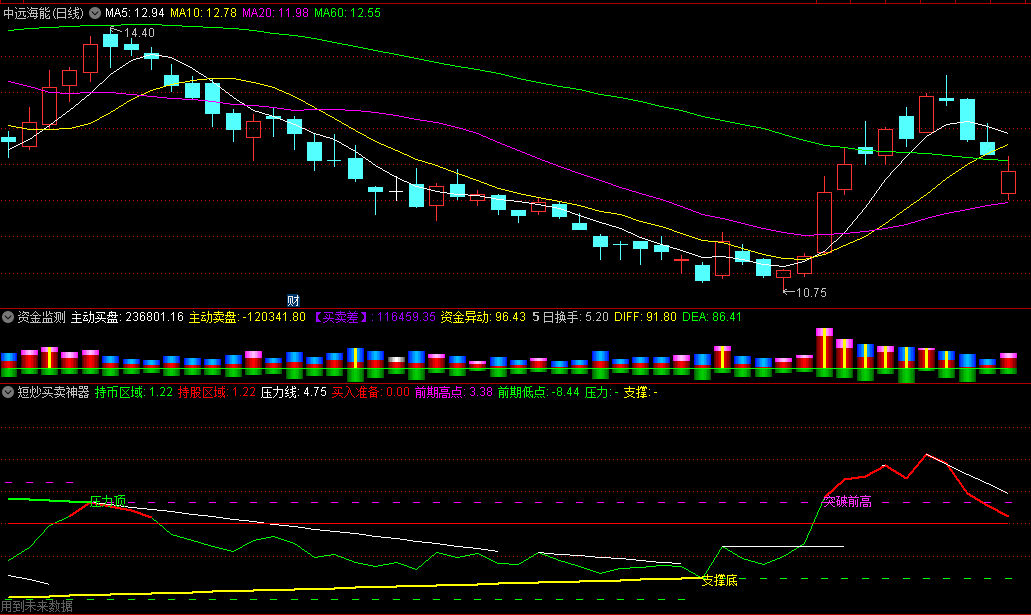Expand the 资金监测 indicator menu arrow
Image resolution: width=1031 pixels, height=615 pixels.
pos(8,317)
